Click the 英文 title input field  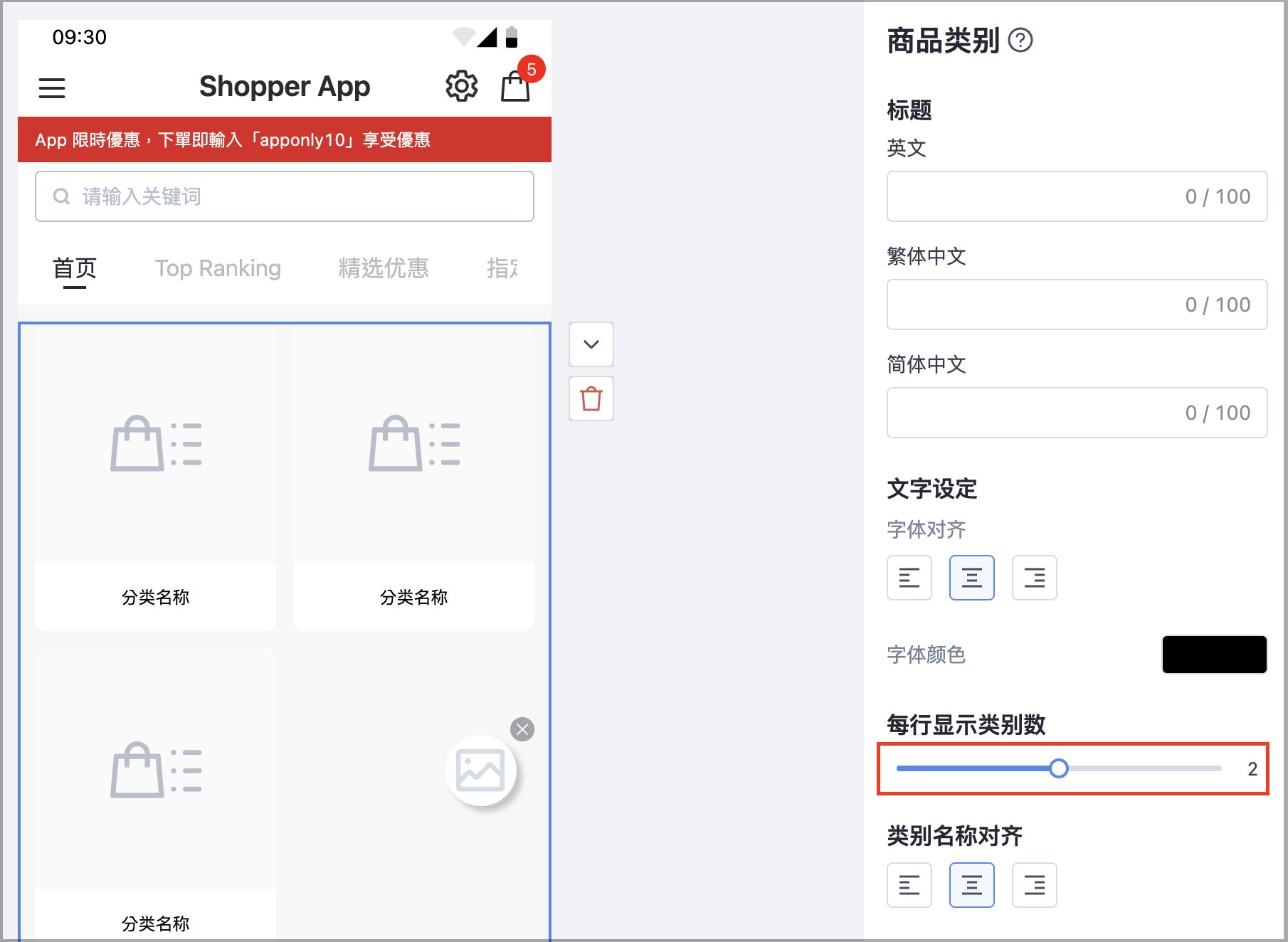[x=1077, y=196]
